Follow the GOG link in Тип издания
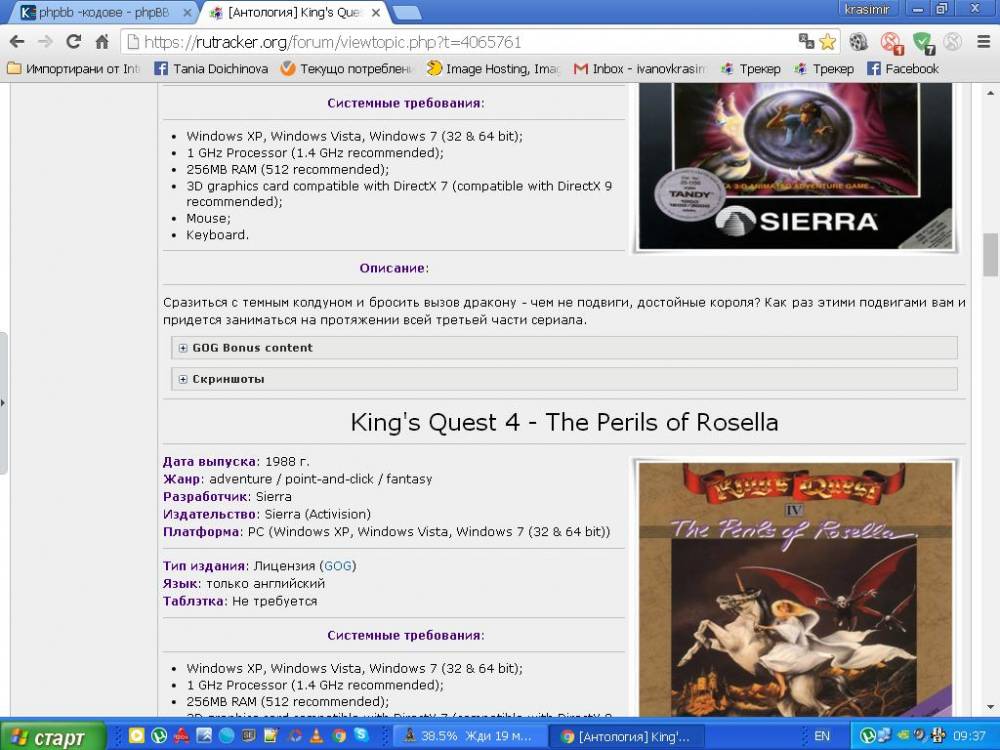The height and width of the screenshot is (750, 1000). pyautogui.click(x=337, y=566)
